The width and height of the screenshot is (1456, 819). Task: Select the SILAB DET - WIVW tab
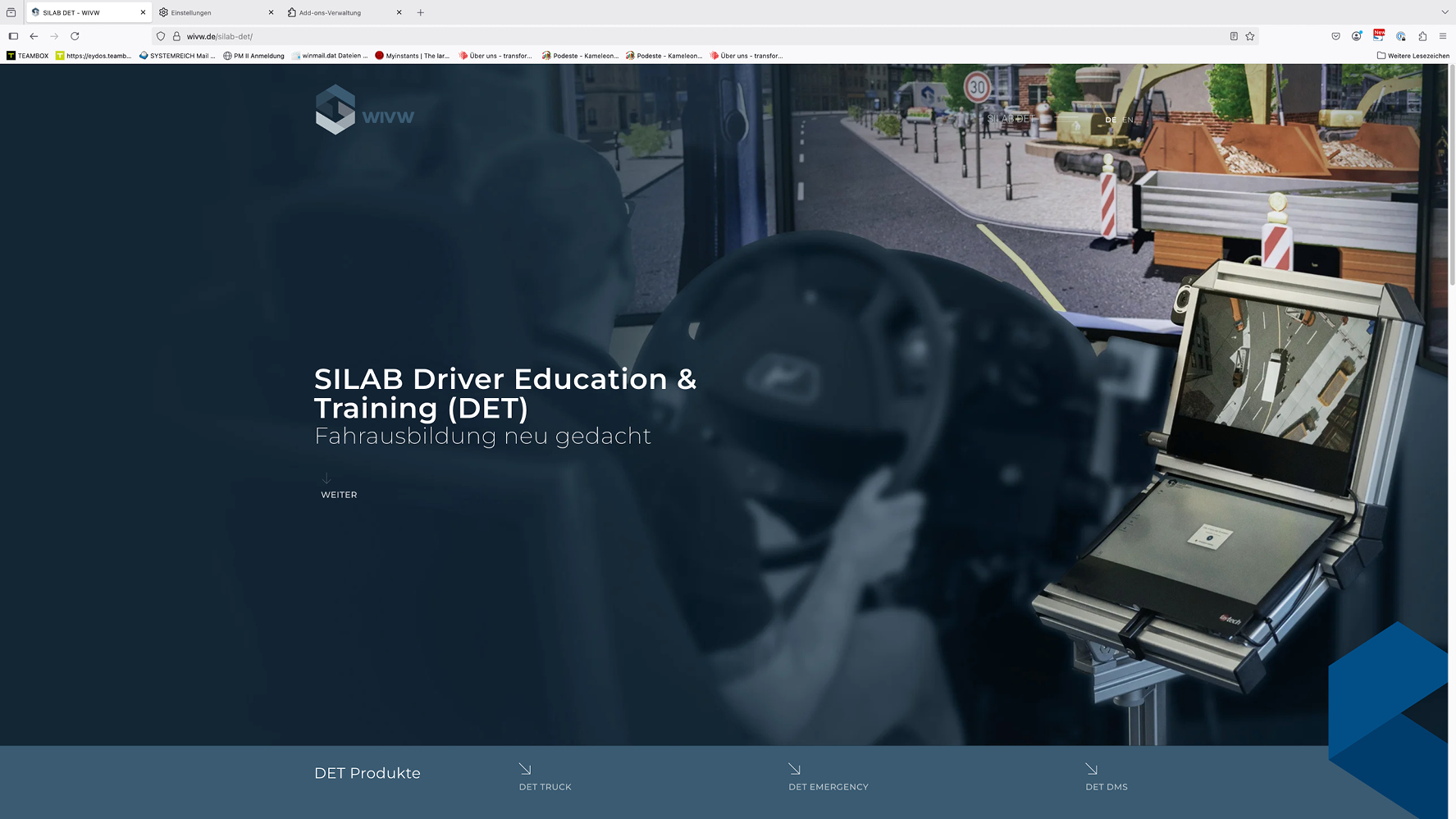(89, 12)
